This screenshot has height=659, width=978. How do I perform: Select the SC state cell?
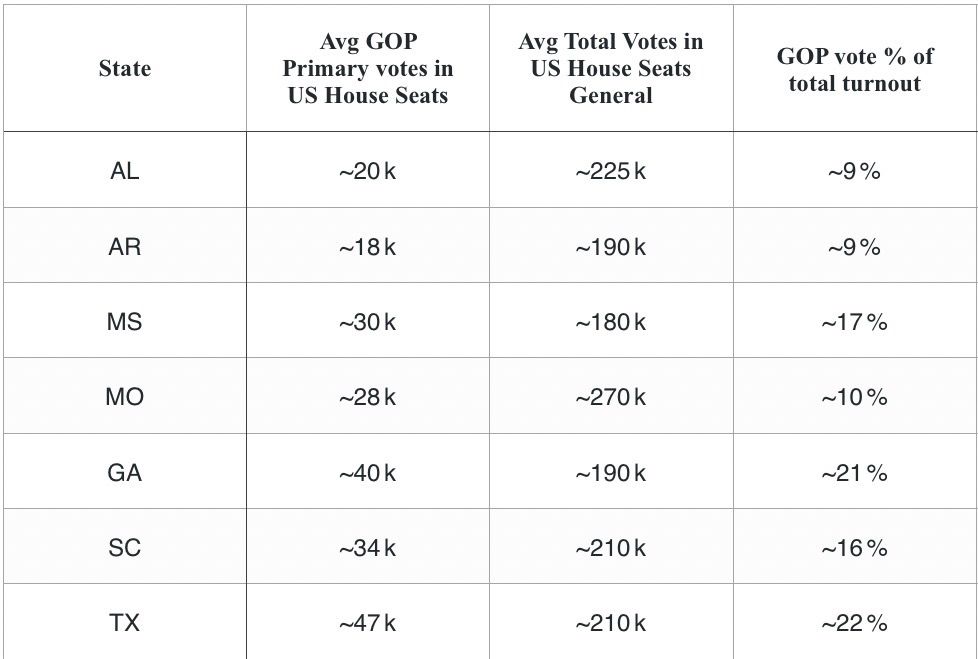(x=125, y=547)
